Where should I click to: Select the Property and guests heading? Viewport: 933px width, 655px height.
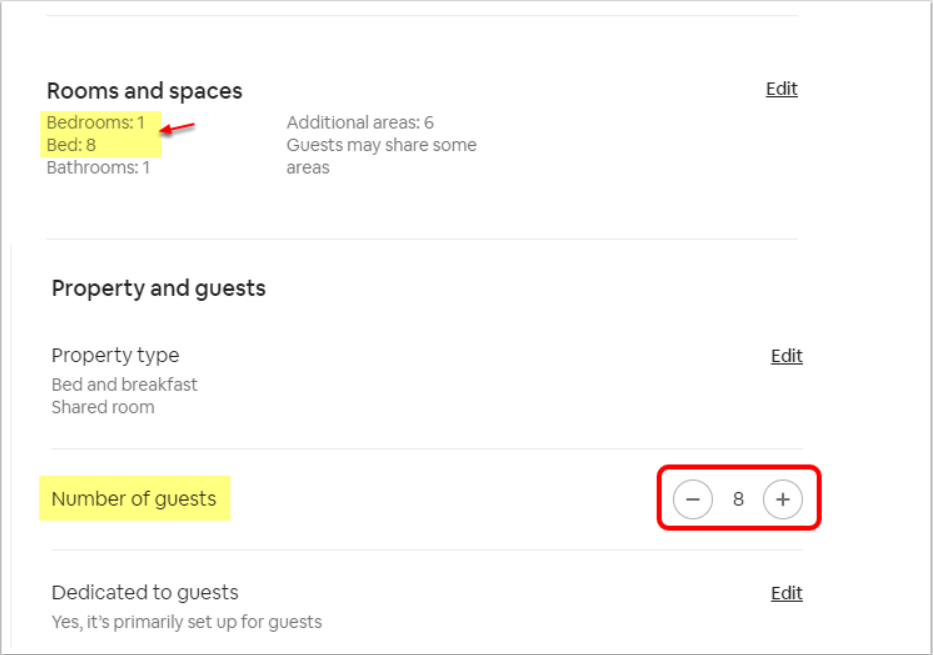[x=158, y=289]
